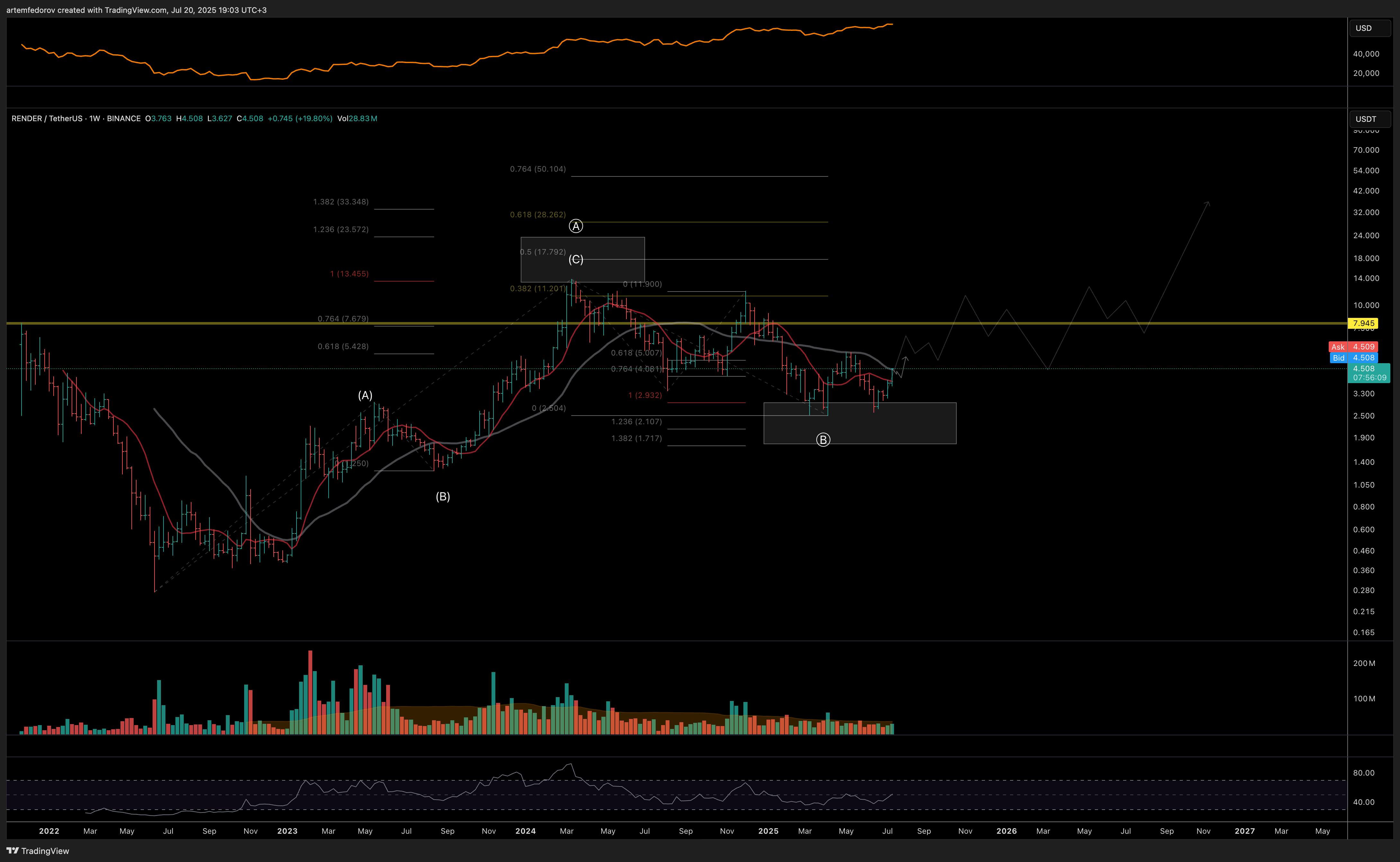Click the 0.382 (11.201) Fibonacci label
Screen dimensions: 1400x862
point(538,289)
